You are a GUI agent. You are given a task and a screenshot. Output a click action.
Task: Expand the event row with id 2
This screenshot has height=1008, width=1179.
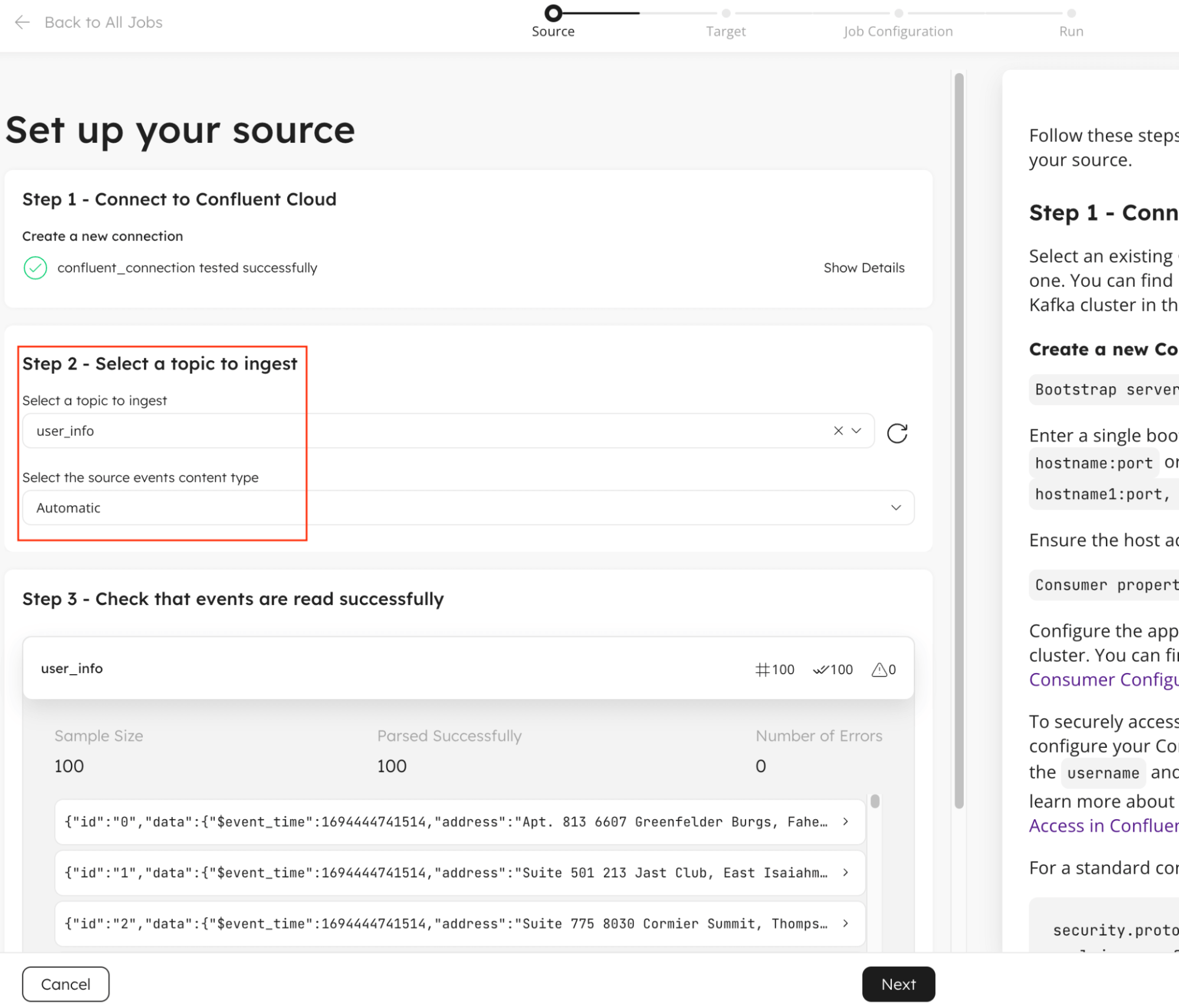(x=460, y=923)
